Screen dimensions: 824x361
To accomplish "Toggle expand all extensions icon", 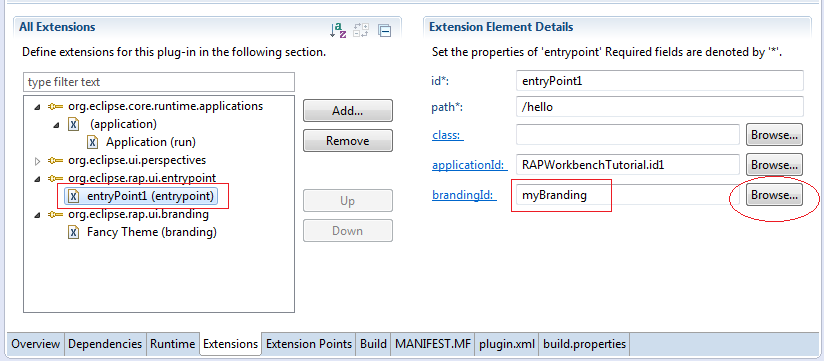I will pos(362,31).
